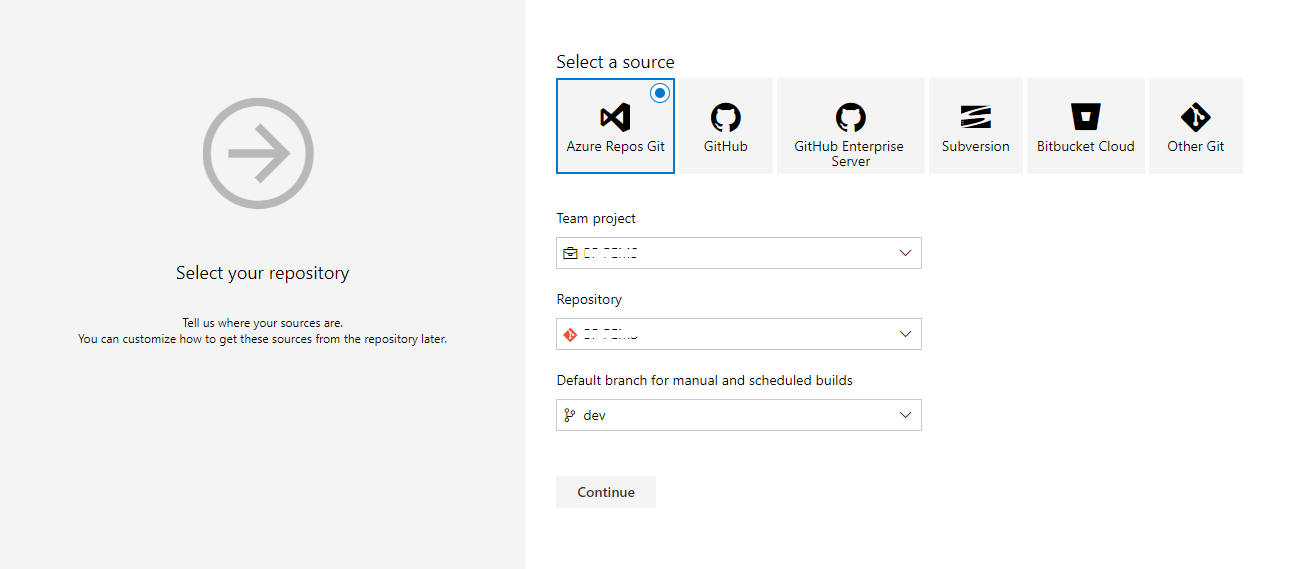Select the Azure Repos Git source tile
1307x569 pixels.
[615, 126]
